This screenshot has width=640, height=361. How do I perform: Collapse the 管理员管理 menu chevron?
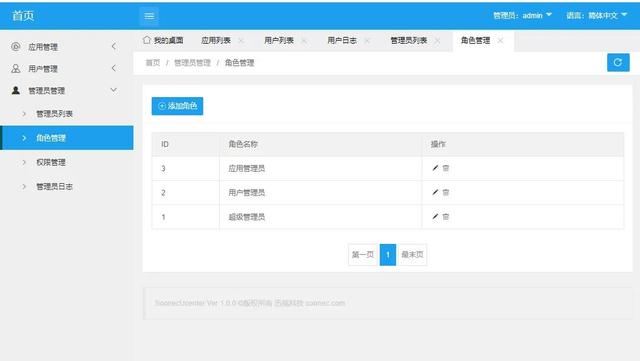[x=114, y=90]
